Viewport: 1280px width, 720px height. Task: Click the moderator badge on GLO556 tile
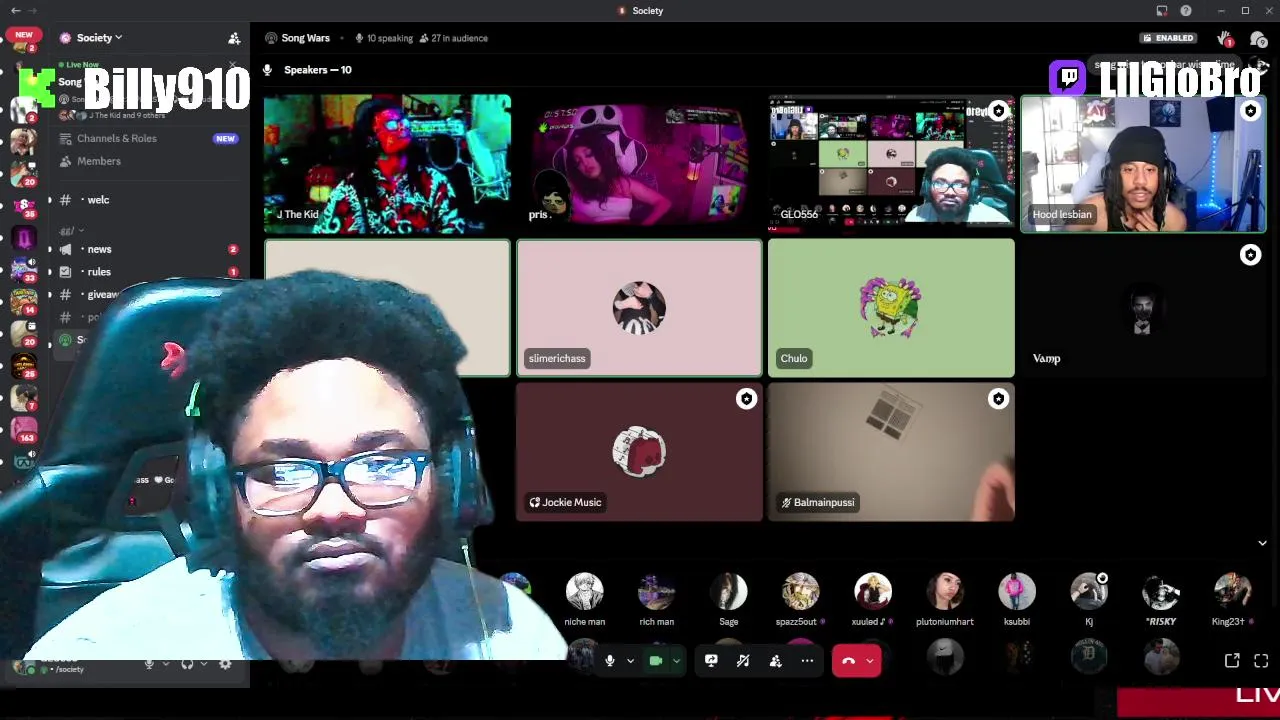point(998,111)
